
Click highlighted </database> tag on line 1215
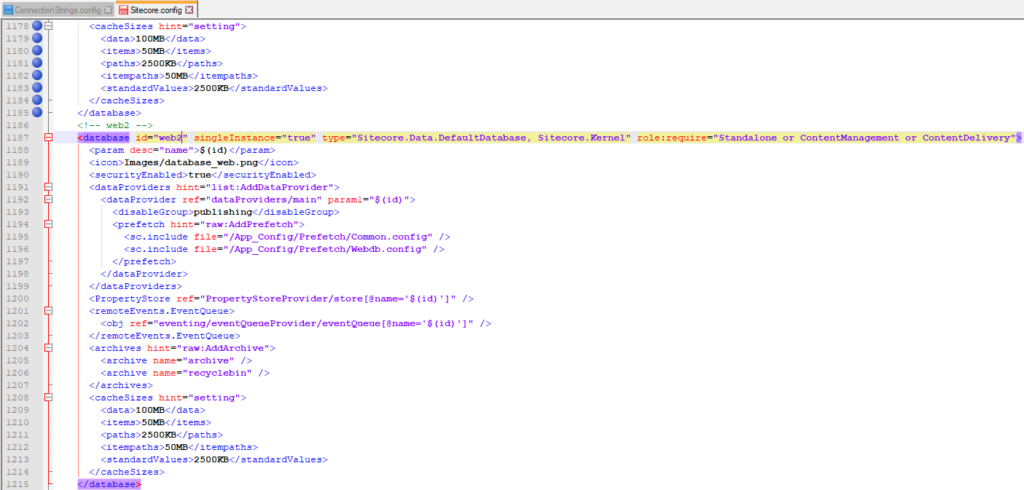pos(108,484)
